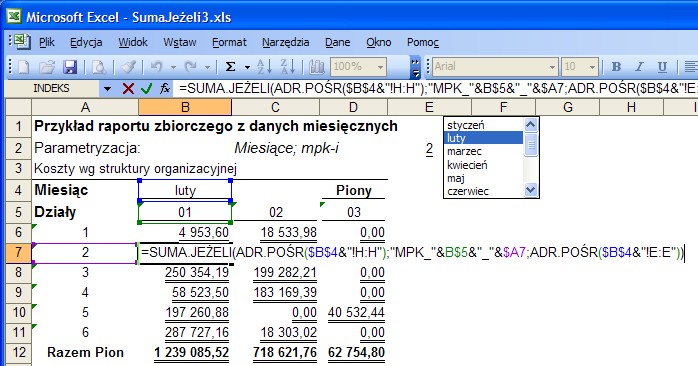Click list box scroll up arrow
Image resolution: width=698 pixels, height=366 pixels.
(x=531, y=125)
